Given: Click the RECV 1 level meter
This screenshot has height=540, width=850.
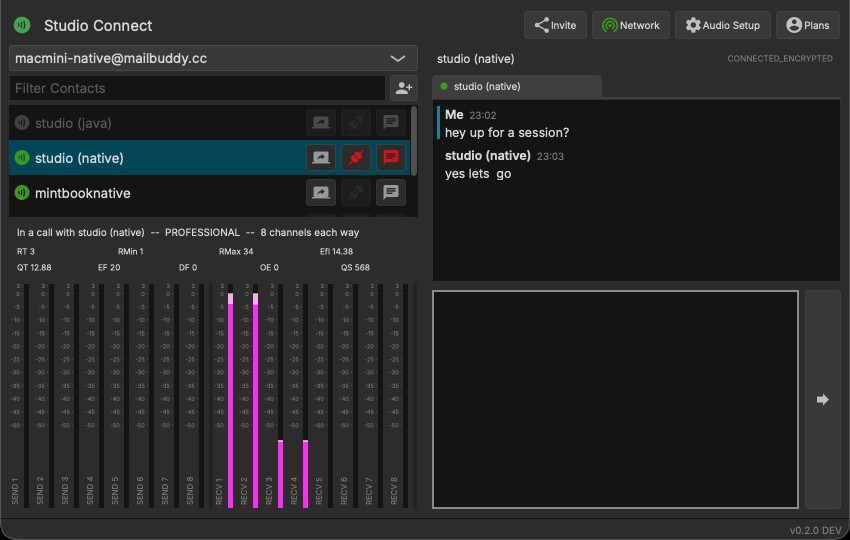Looking at the screenshot, I should (x=230, y=395).
